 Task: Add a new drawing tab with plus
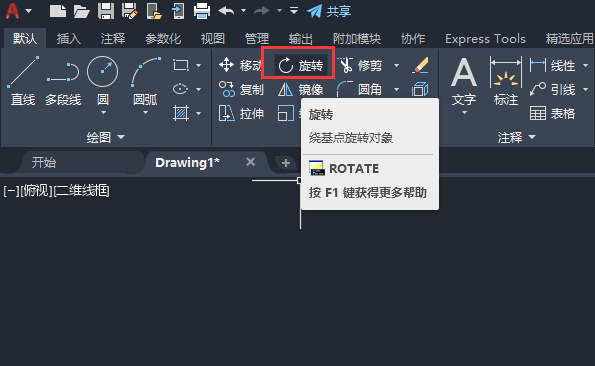tap(286, 163)
